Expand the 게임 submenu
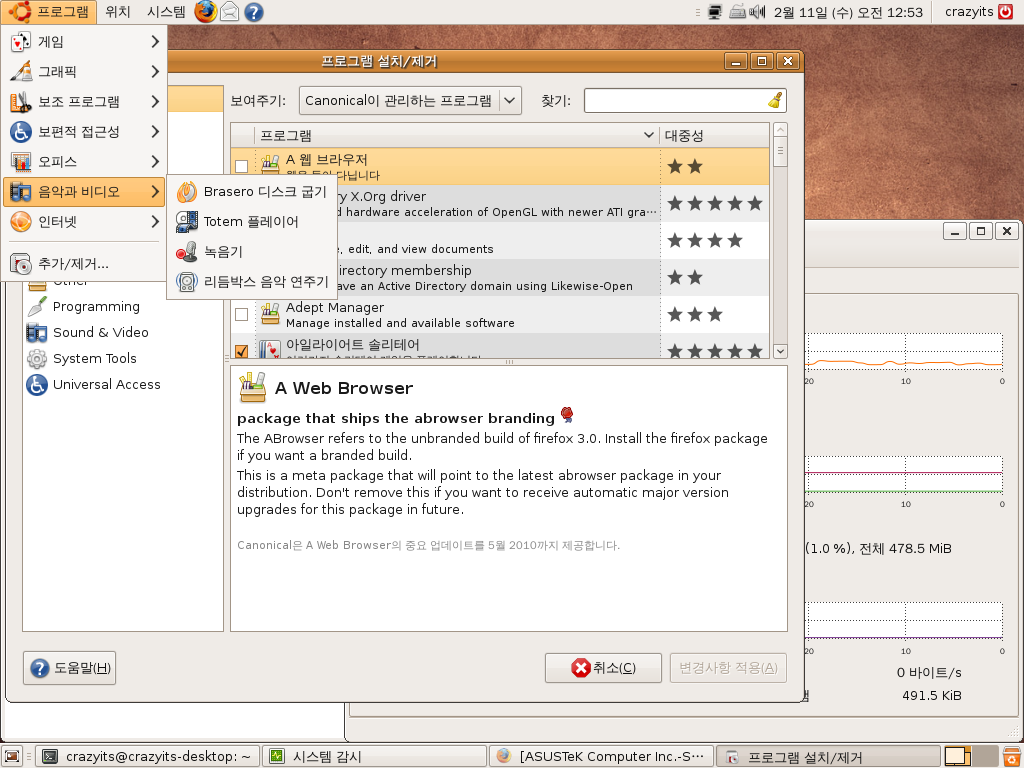1024x768 pixels. pos(84,42)
